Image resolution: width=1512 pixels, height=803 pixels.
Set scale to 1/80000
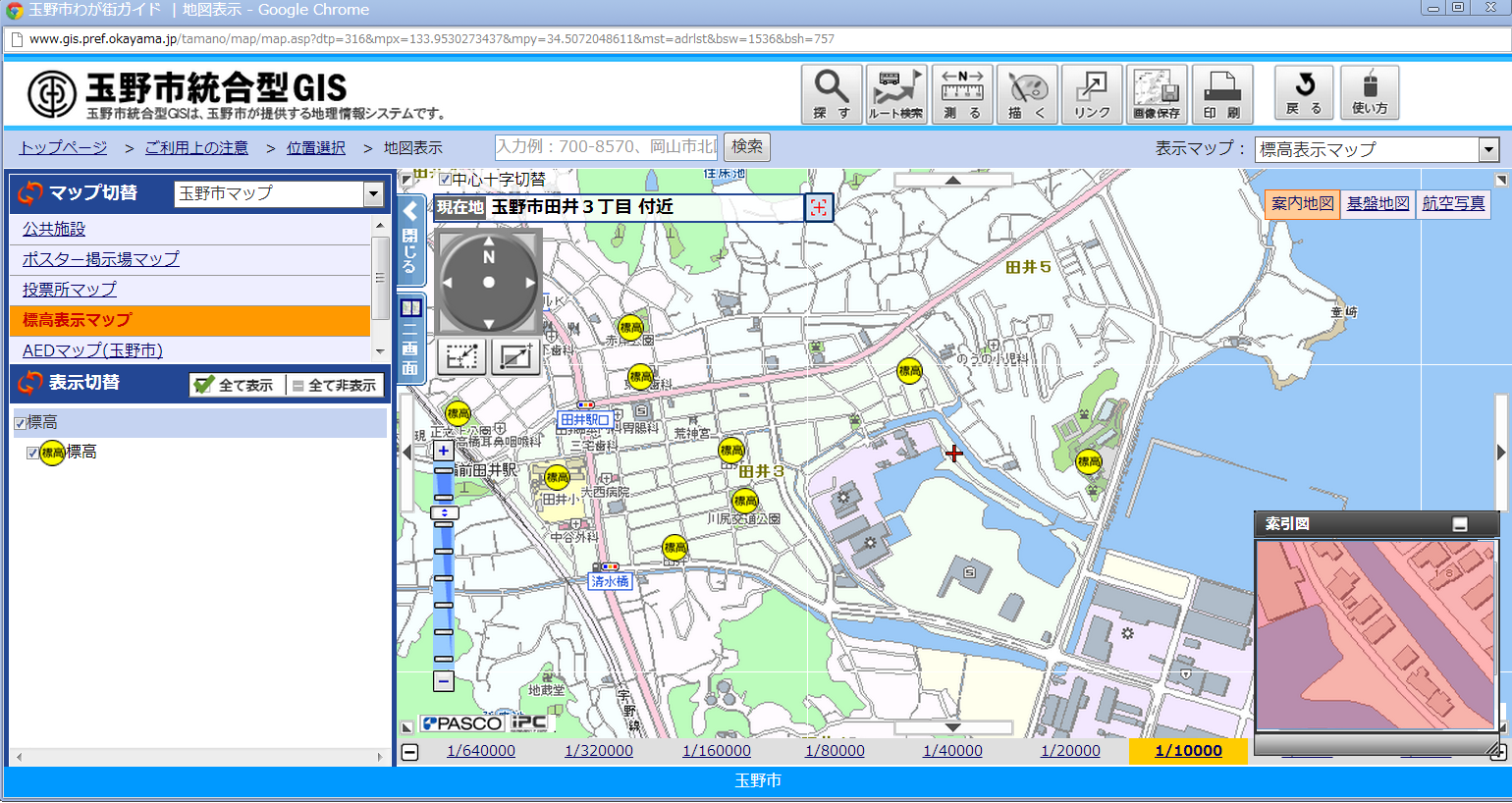tap(835, 751)
